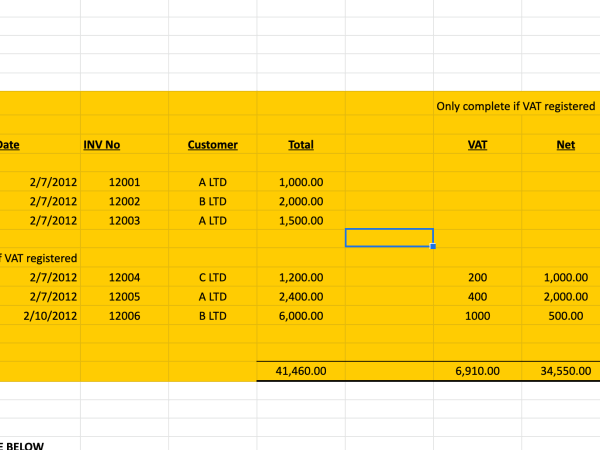Select invoice number 12003 cell

(x=124, y=220)
